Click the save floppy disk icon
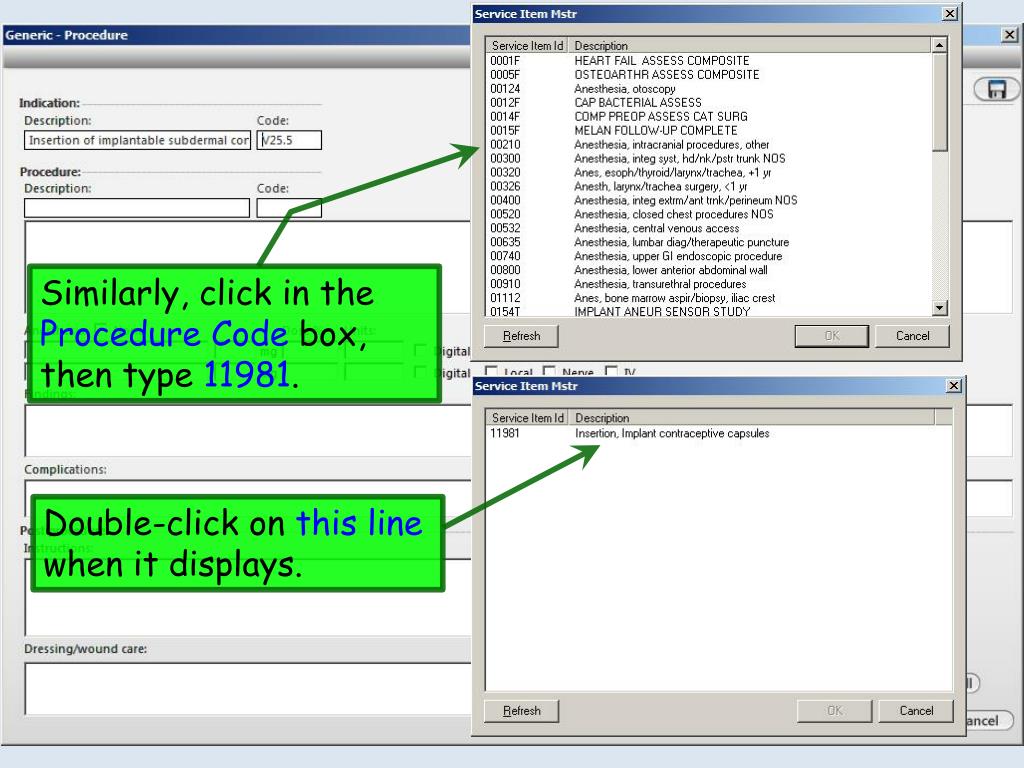Viewport: 1024px width, 768px height. pos(997,89)
